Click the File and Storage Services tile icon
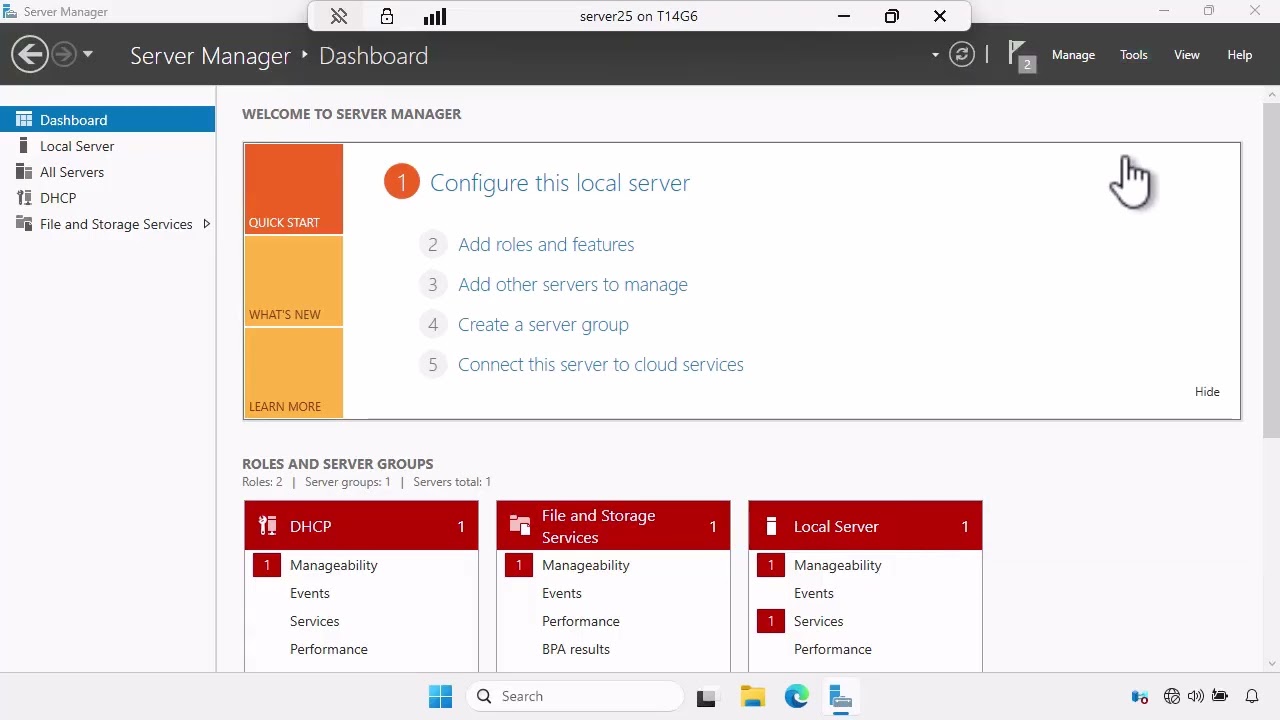The height and width of the screenshot is (720, 1280). [x=519, y=526]
